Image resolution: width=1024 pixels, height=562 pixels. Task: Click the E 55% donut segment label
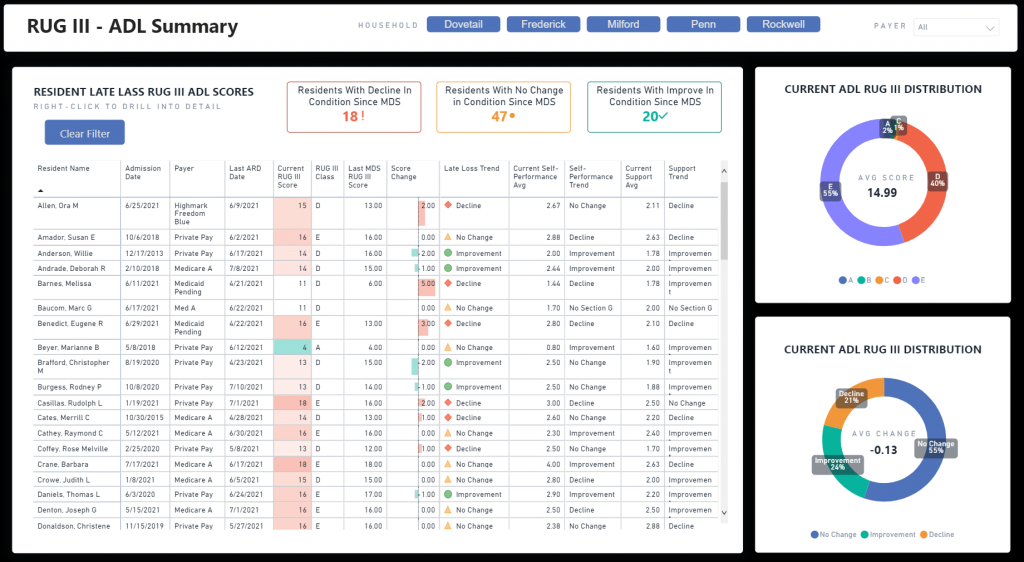pos(830,190)
